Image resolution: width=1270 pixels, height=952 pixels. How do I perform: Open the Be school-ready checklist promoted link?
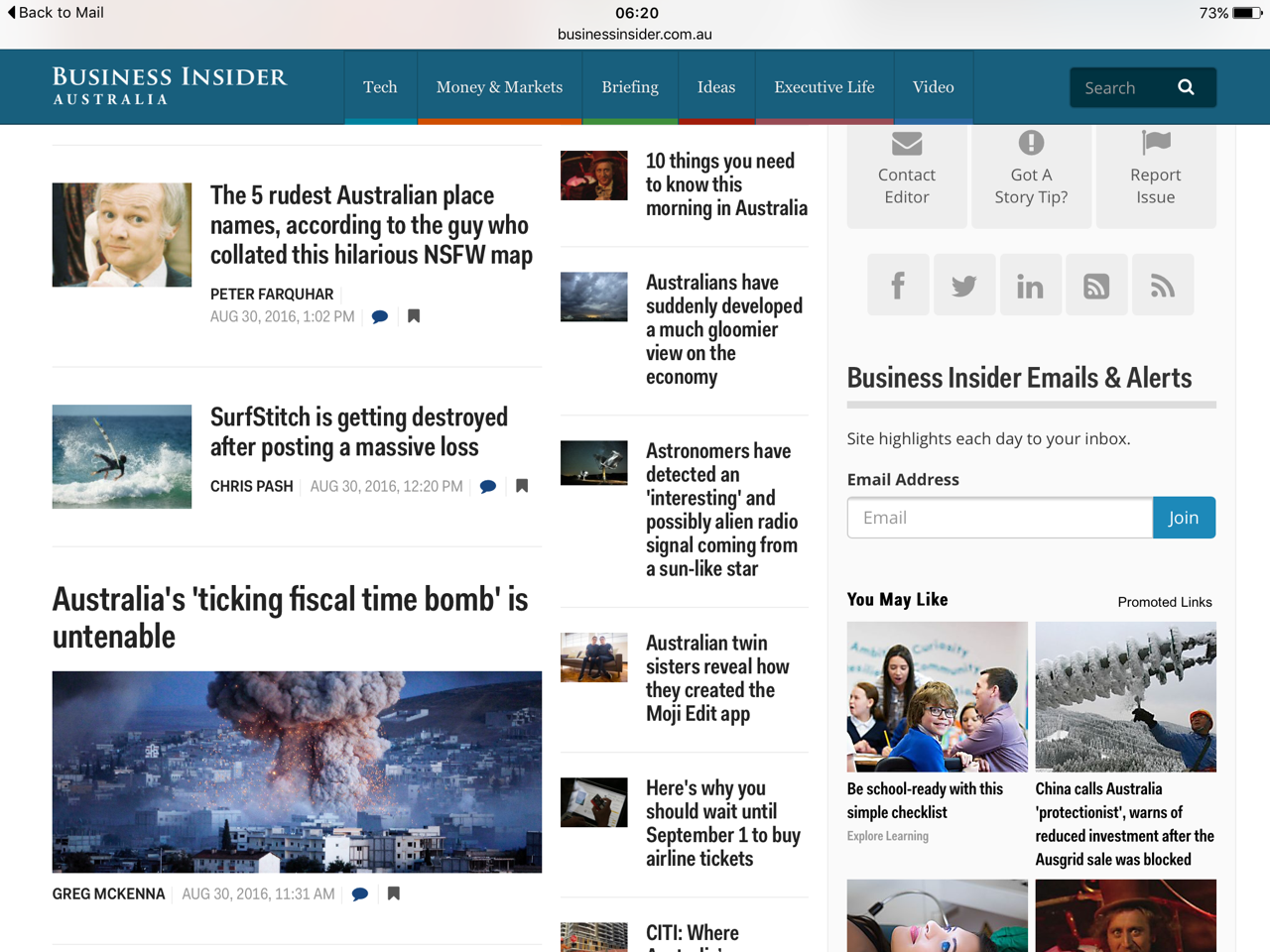(x=925, y=800)
